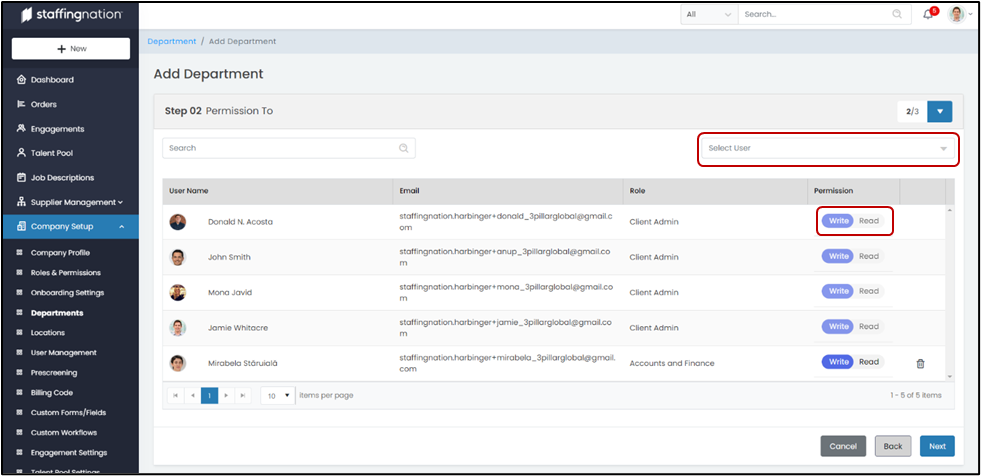981x476 pixels.
Task: Click the search icon in user table search
Action: pos(404,148)
